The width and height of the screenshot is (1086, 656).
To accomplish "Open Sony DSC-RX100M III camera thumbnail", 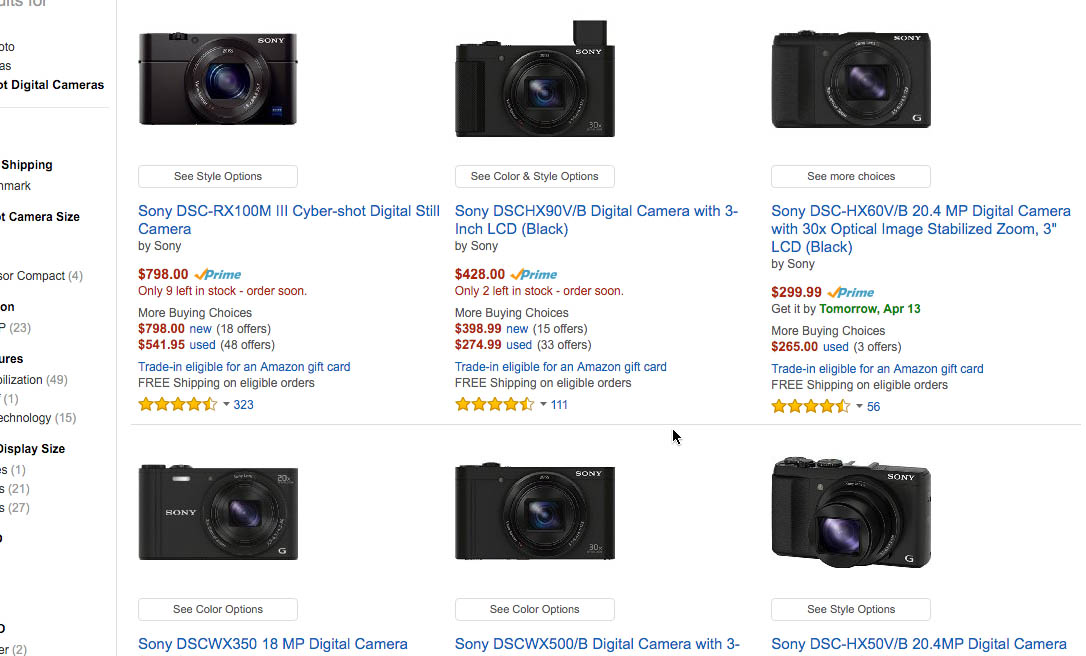I will (218, 80).
